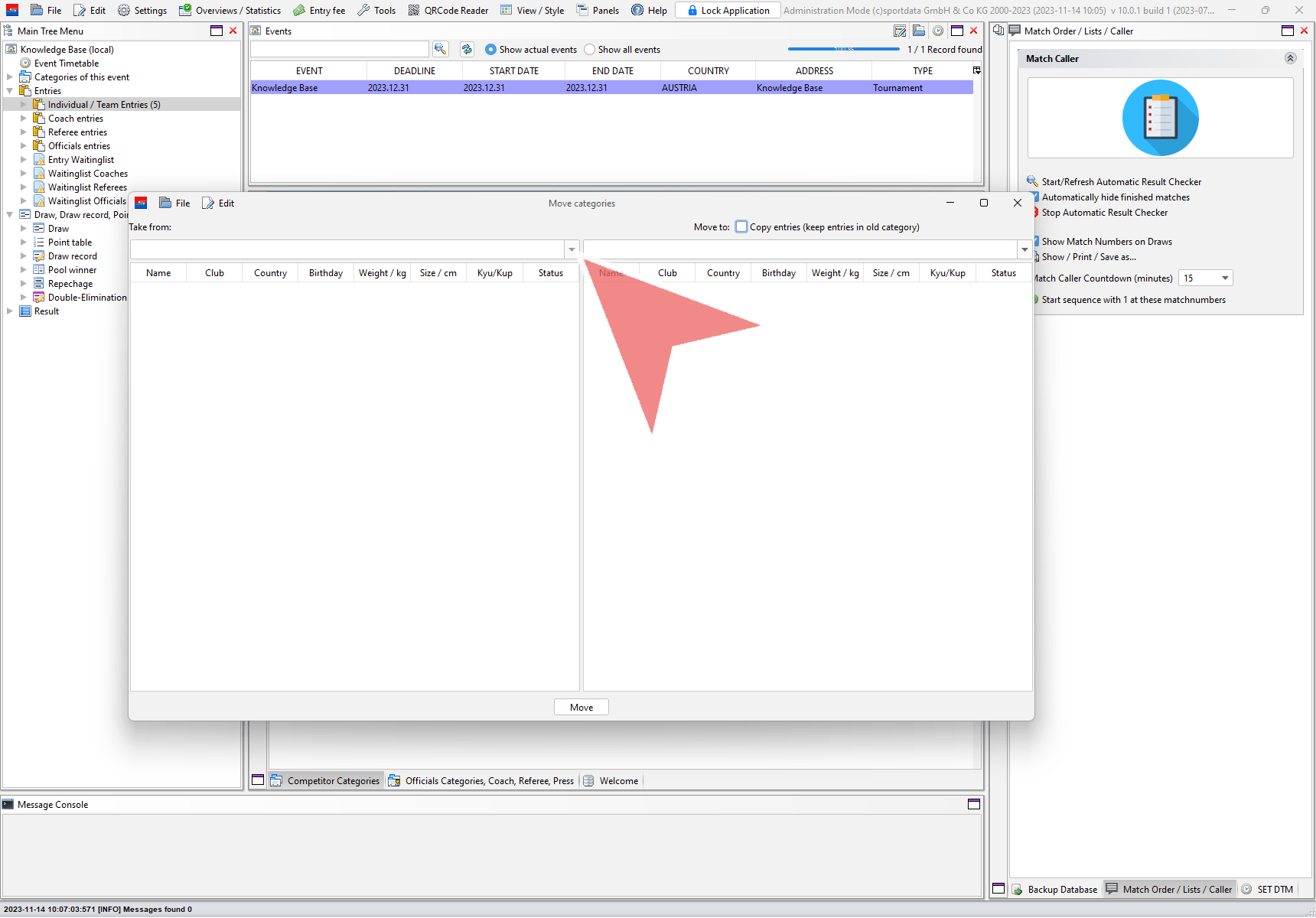Click the refresh icon next to events search
Screen dimensions: 1316x918
tap(467, 49)
